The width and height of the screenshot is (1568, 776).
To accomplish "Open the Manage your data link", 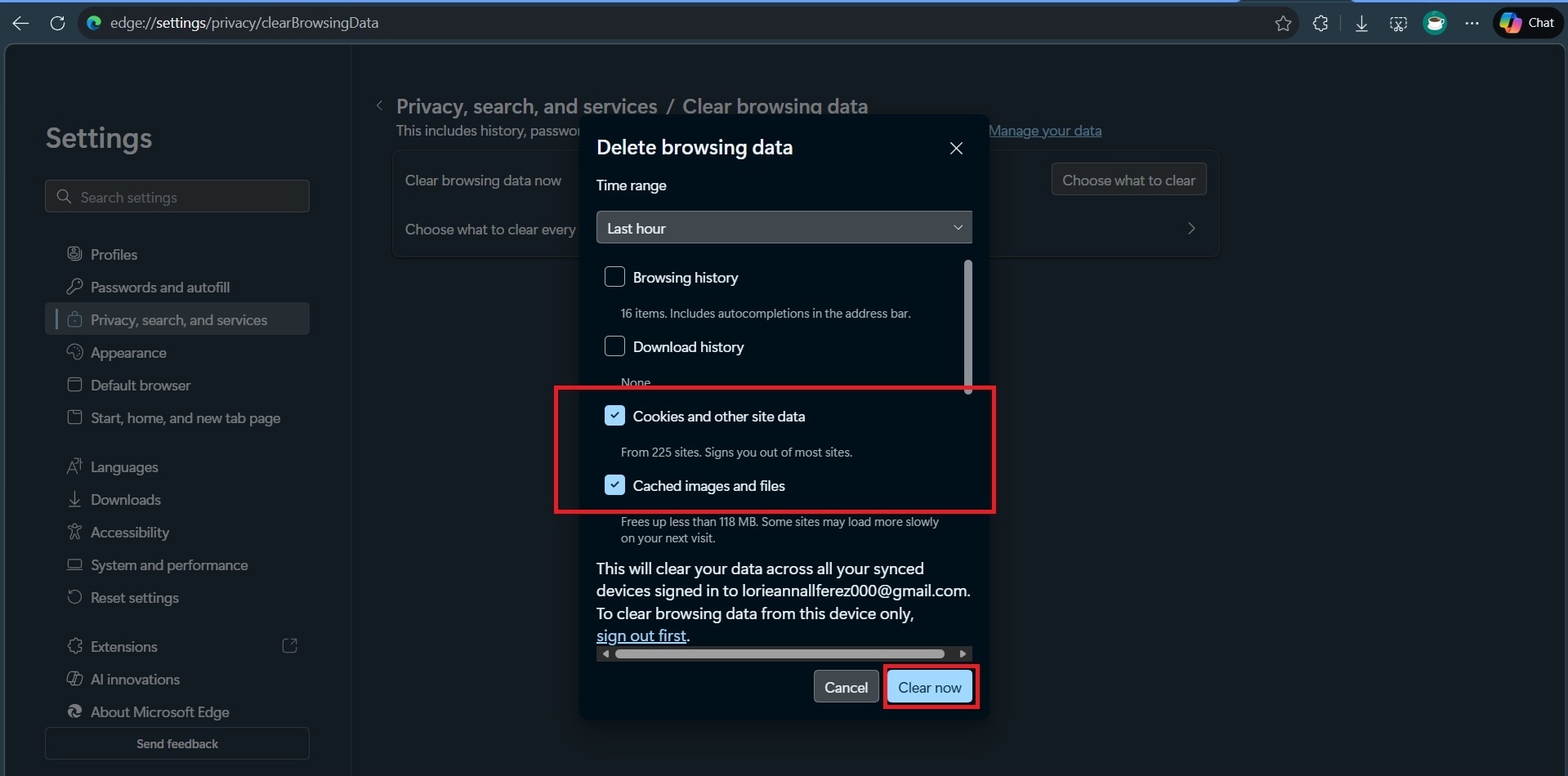I will pos(1045,131).
